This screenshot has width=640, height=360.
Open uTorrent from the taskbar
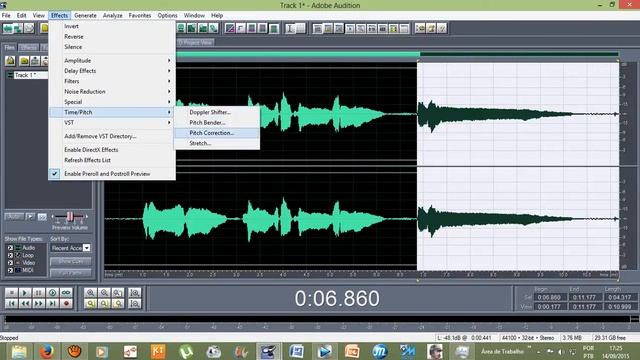[x=186, y=351]
